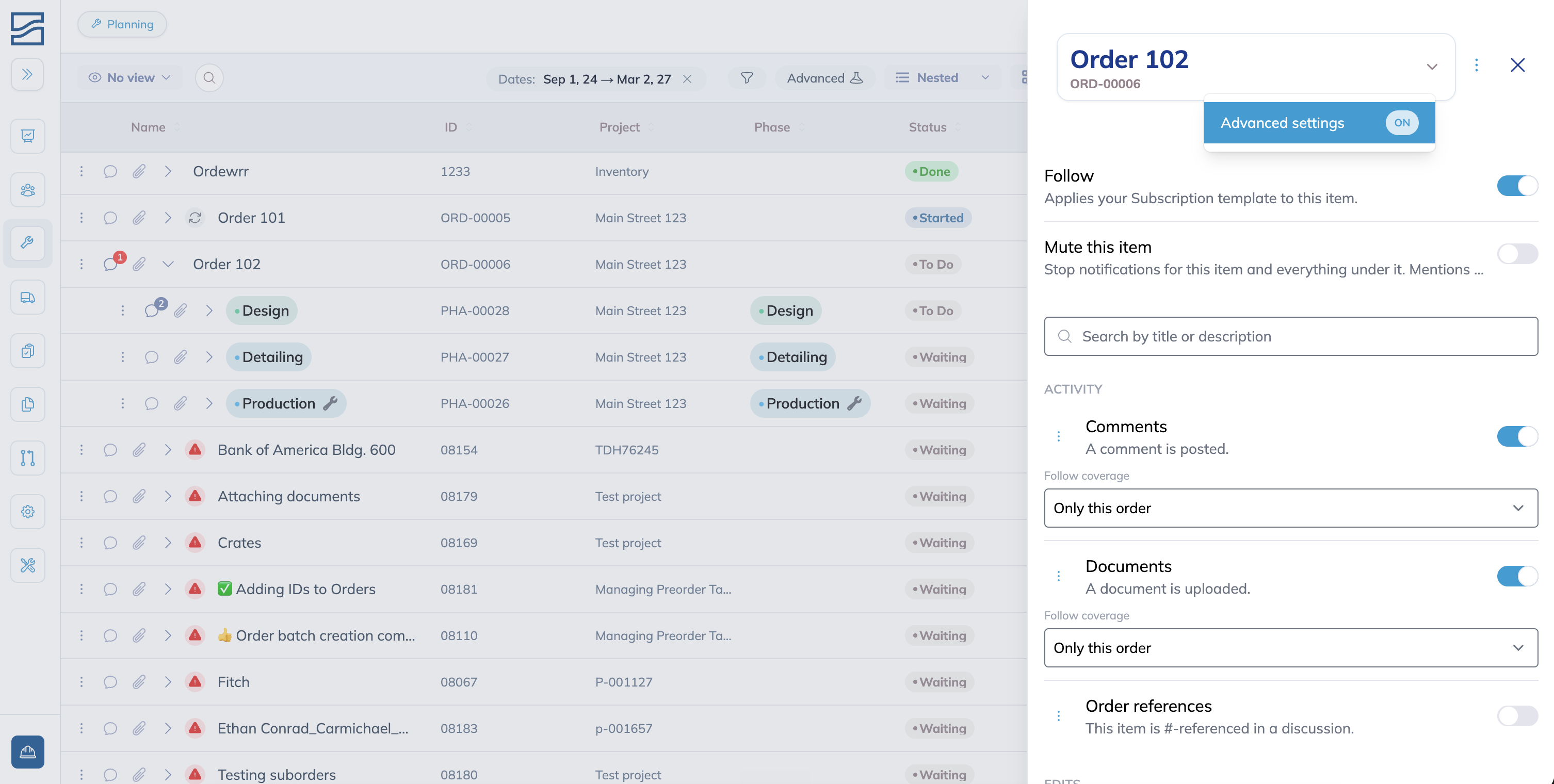Clear the Dates filter with X
The width and height of the screenshot is (1554, 784).
pos(687,79)
